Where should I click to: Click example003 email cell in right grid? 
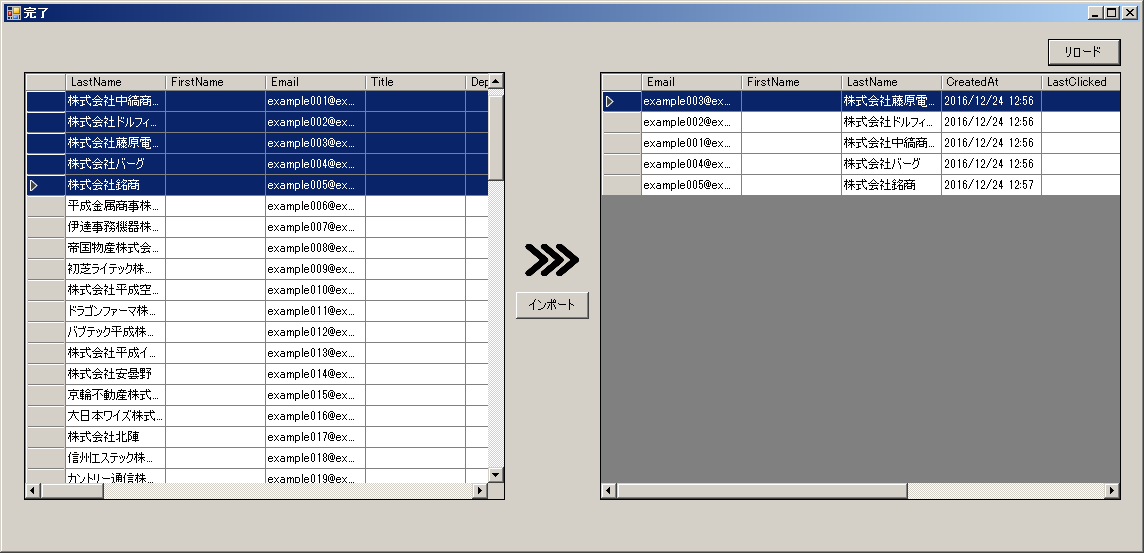click(x=692, y=101)
